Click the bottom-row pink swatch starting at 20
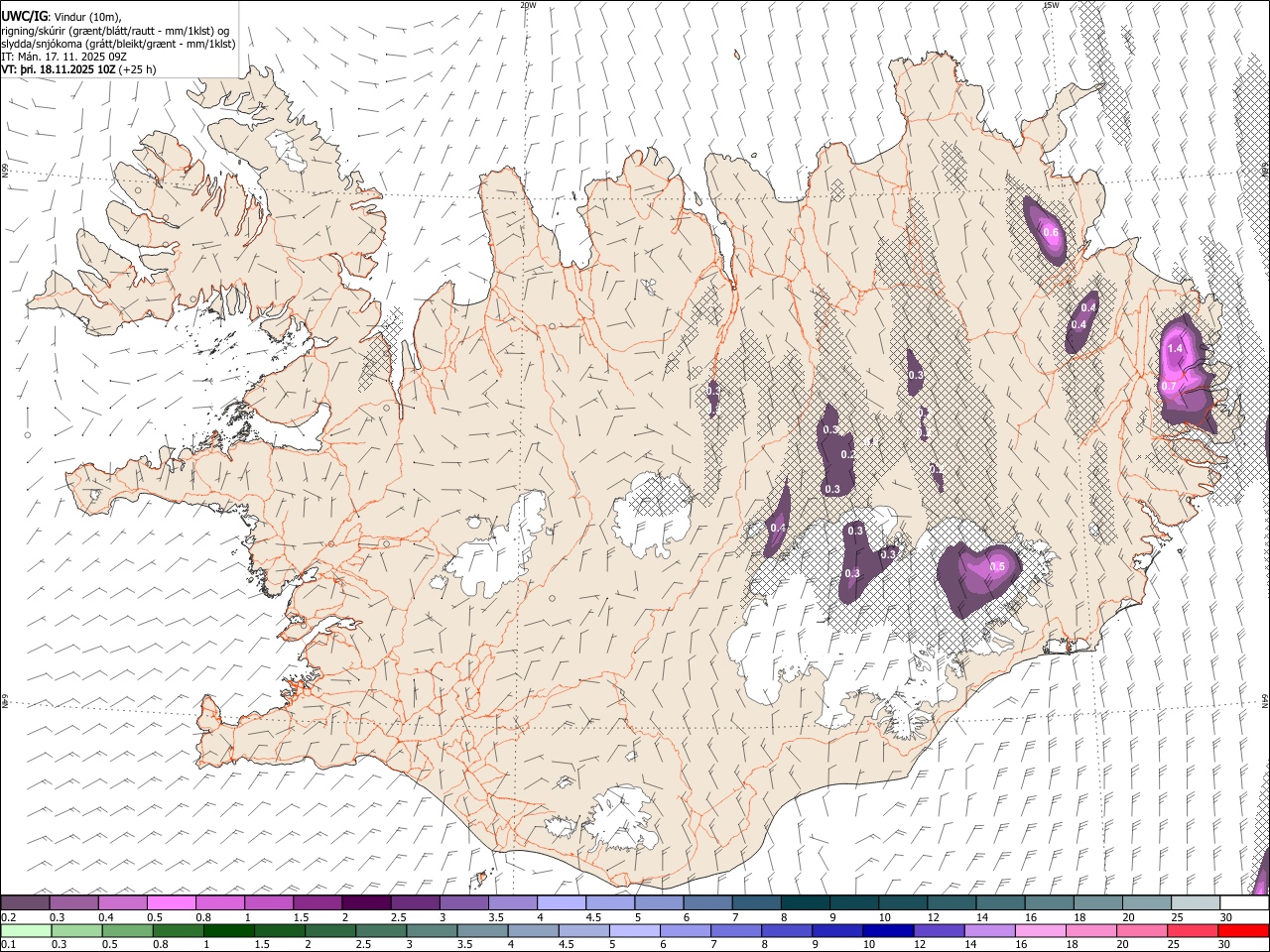Viewport: 1270px width, 952px height. coord(1142,930)
